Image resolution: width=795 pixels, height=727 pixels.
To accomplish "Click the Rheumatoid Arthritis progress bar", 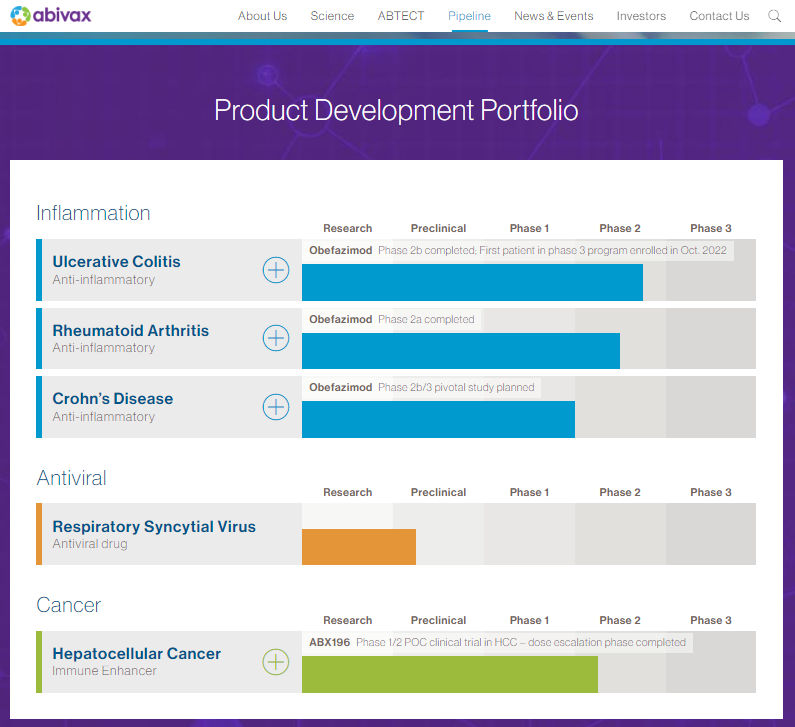I will [x=461, y=351].
